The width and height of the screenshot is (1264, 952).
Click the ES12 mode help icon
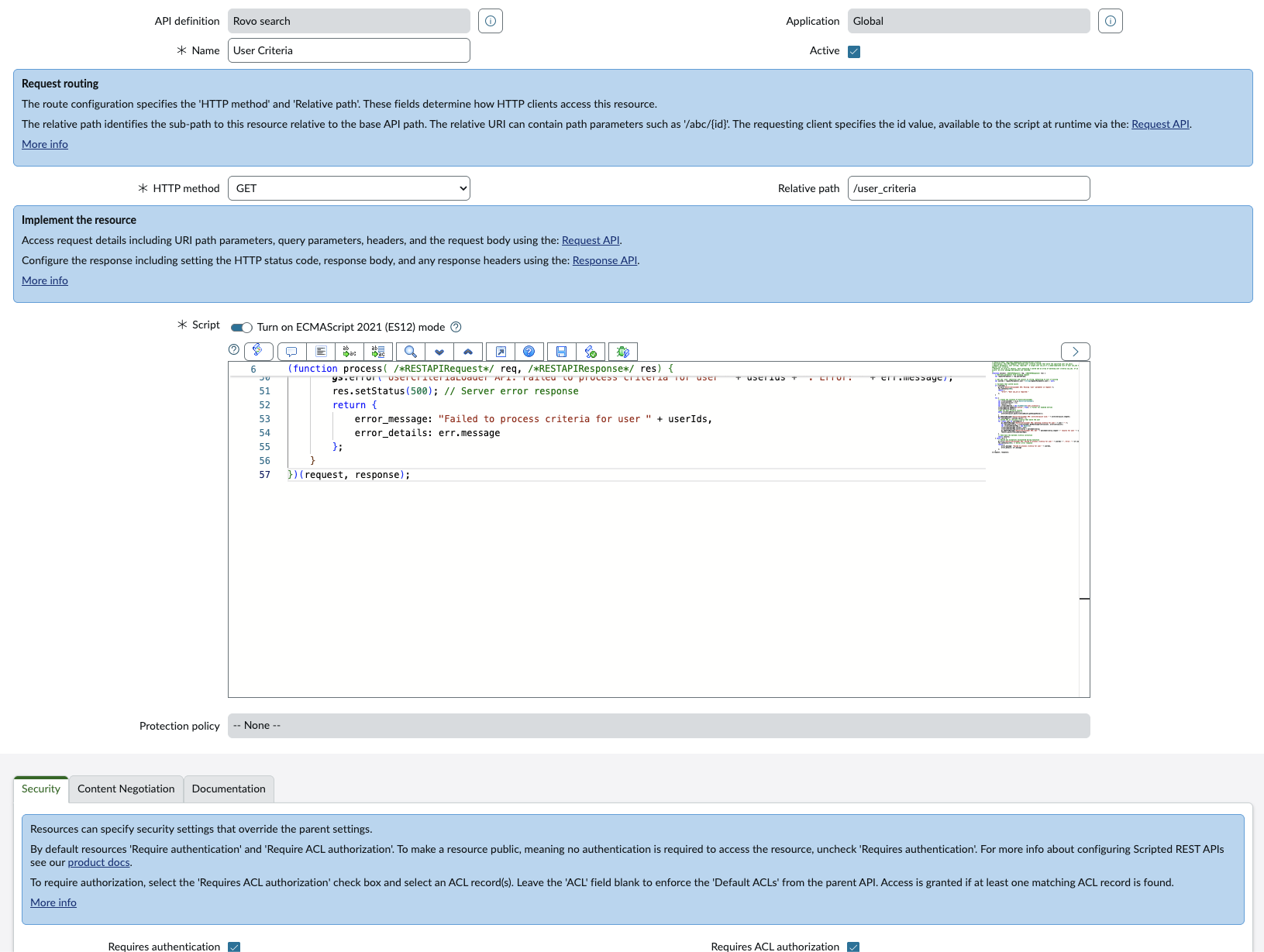tap(456, 327)
